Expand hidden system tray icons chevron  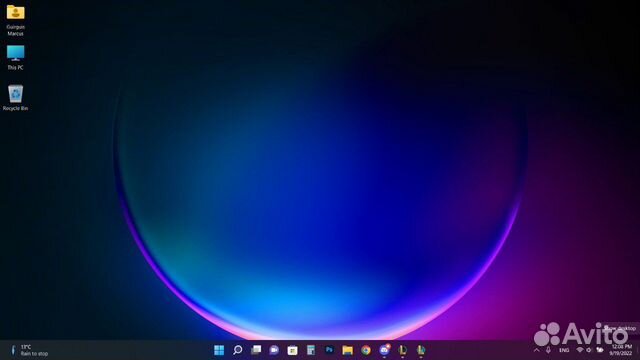[x=537, y=350]
